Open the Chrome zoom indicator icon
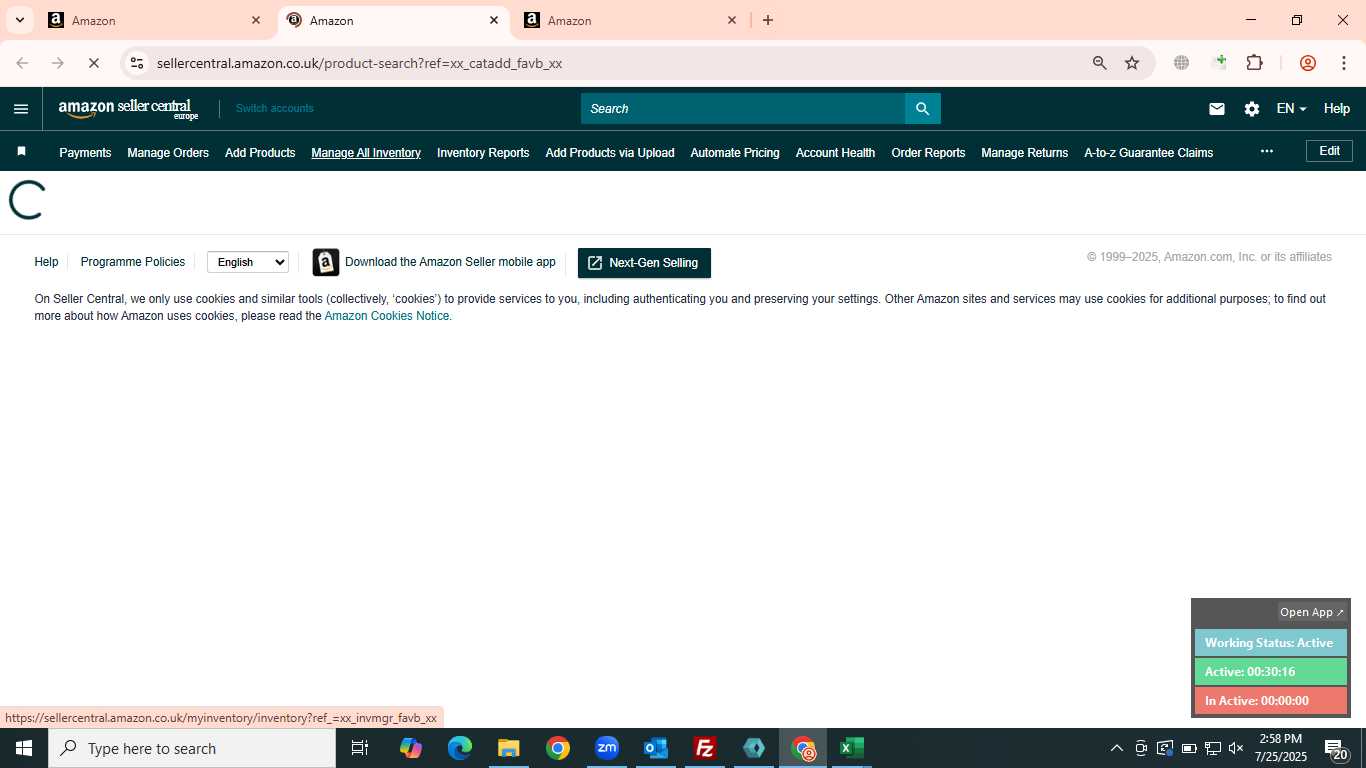This screenshot has height=768, width=1366. coord(1100,63)
